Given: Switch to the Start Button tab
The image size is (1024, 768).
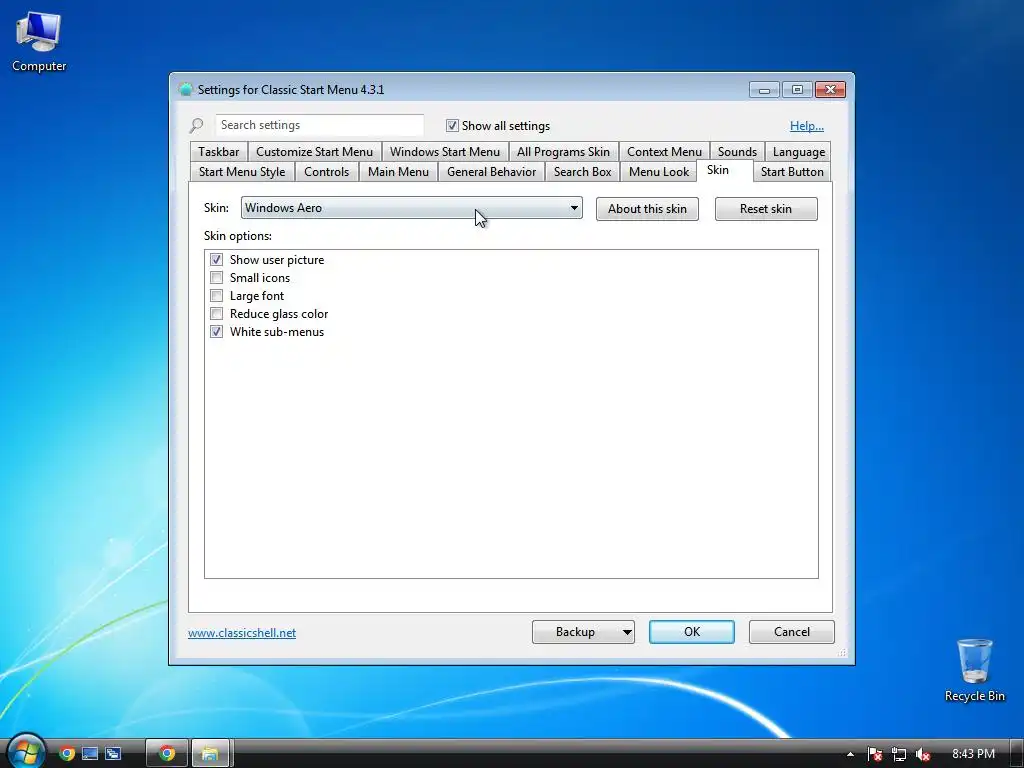Looking at the screenshot, I should 792,172.
